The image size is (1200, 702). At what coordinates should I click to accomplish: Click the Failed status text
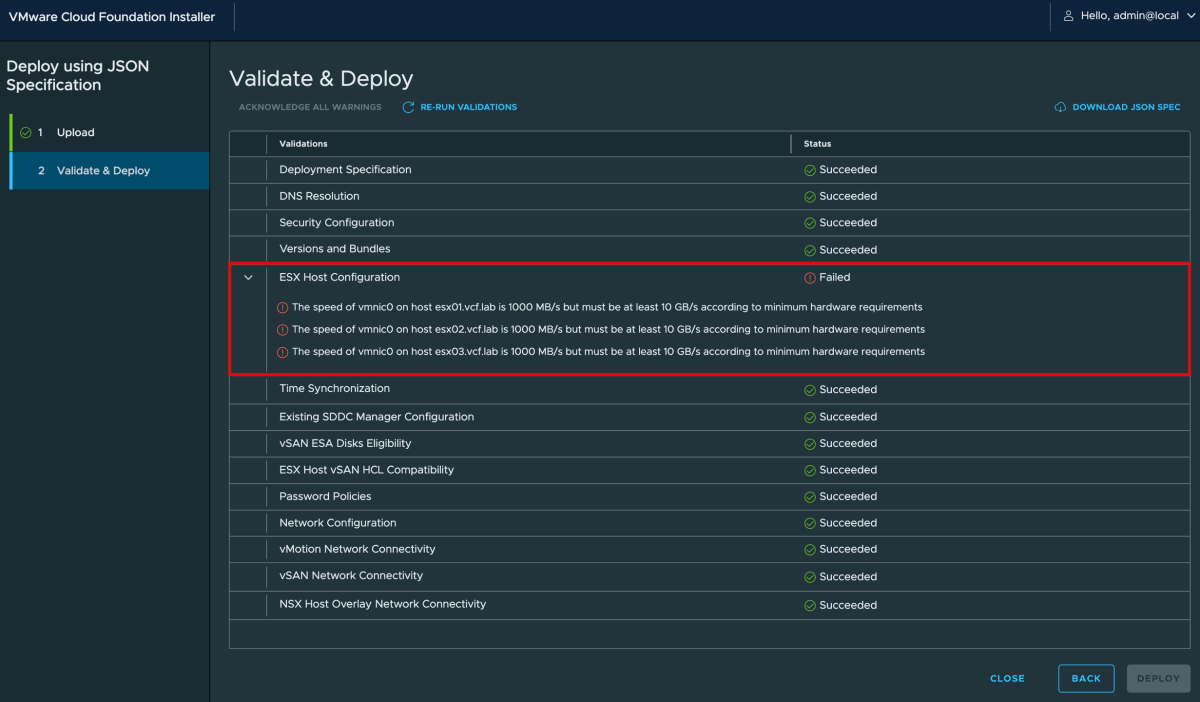(835, 277)
